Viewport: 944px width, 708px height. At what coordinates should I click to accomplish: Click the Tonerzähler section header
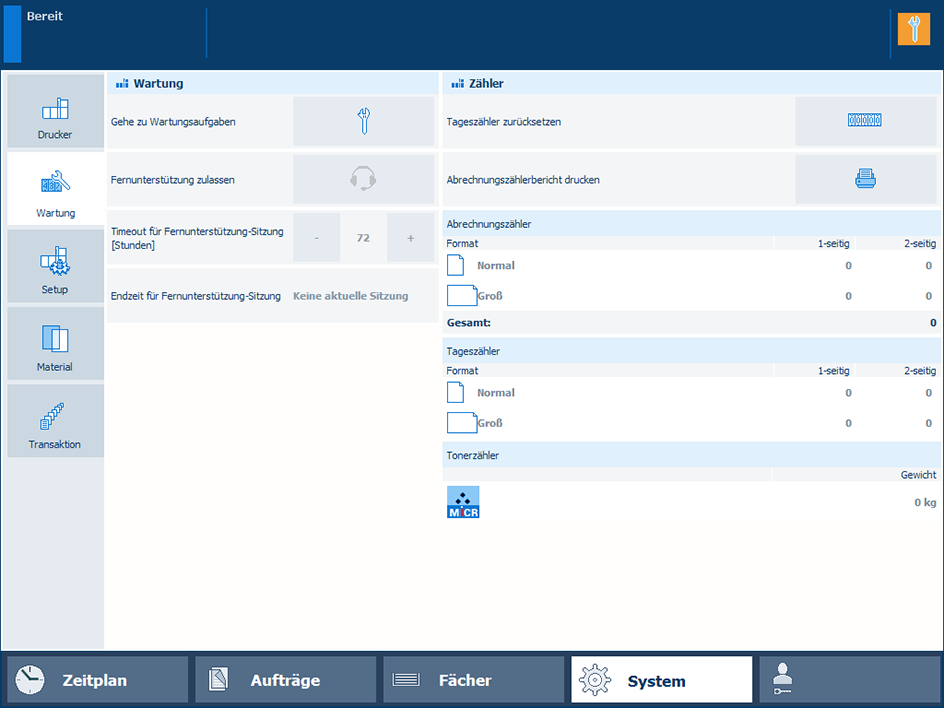[692, 455]
